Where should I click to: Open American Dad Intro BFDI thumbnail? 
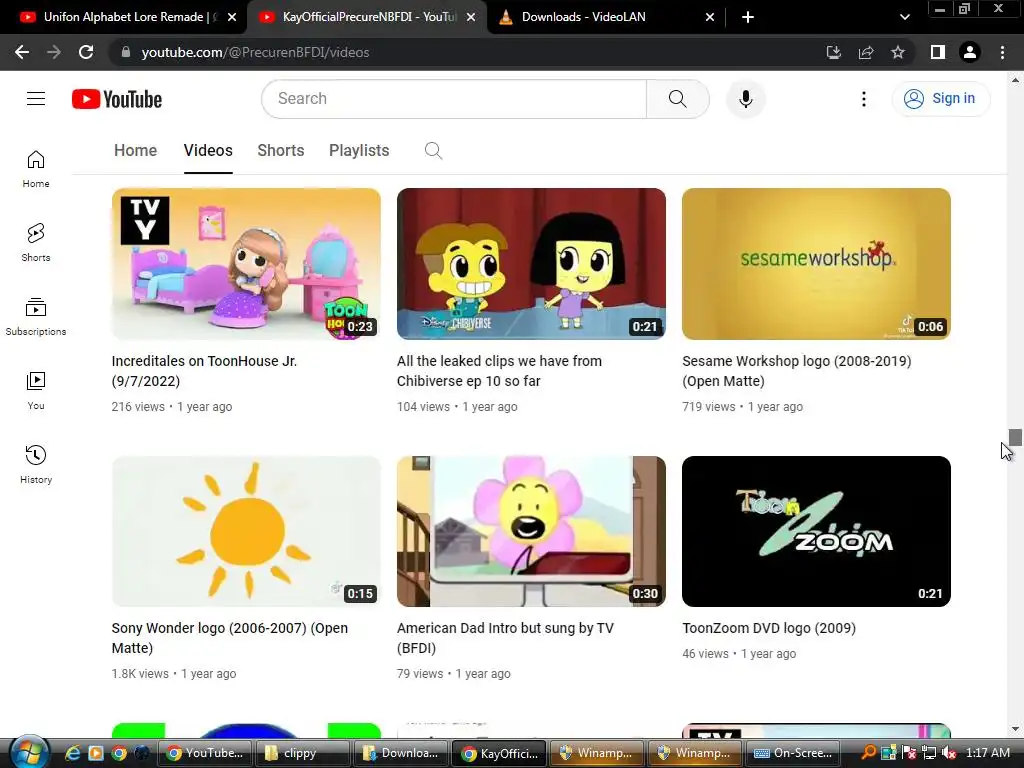[531, 532]
